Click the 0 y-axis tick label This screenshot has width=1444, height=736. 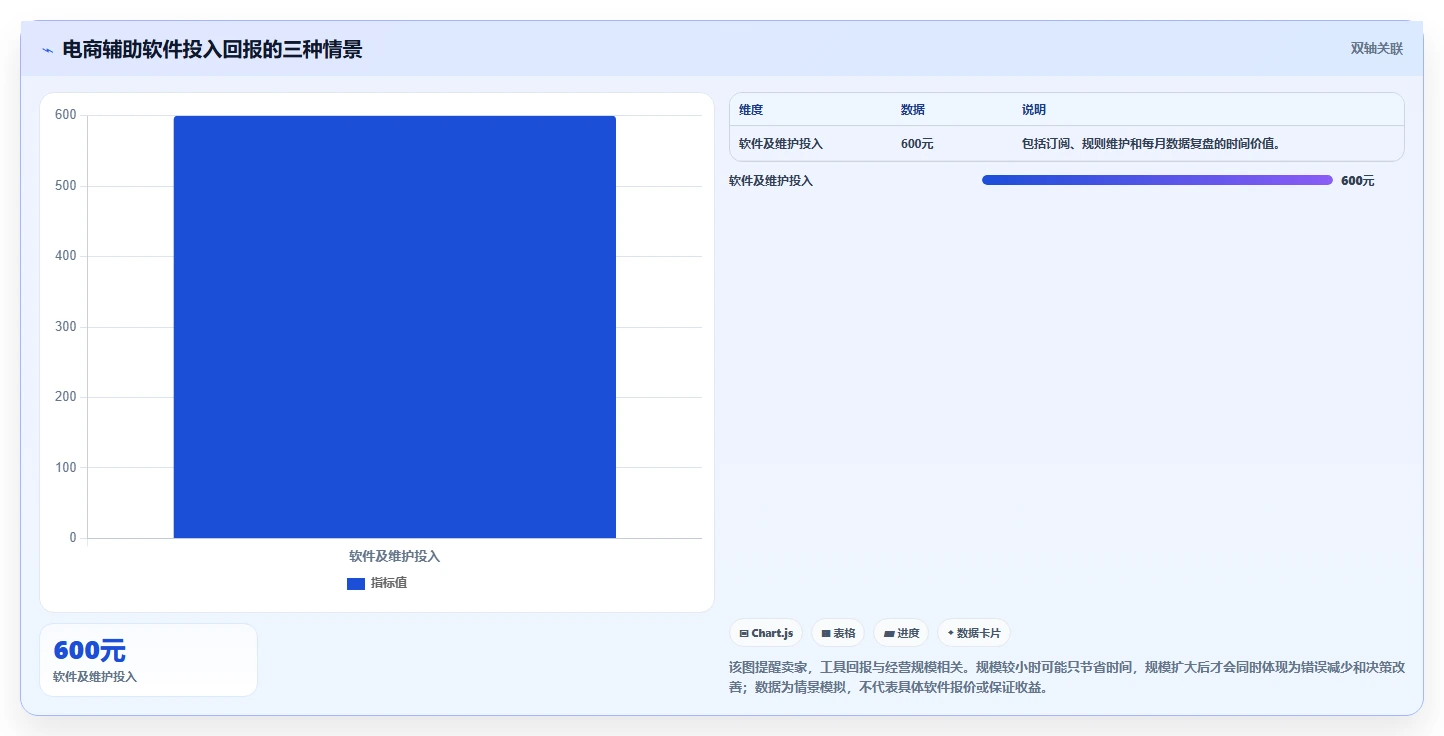pos(73,538)
